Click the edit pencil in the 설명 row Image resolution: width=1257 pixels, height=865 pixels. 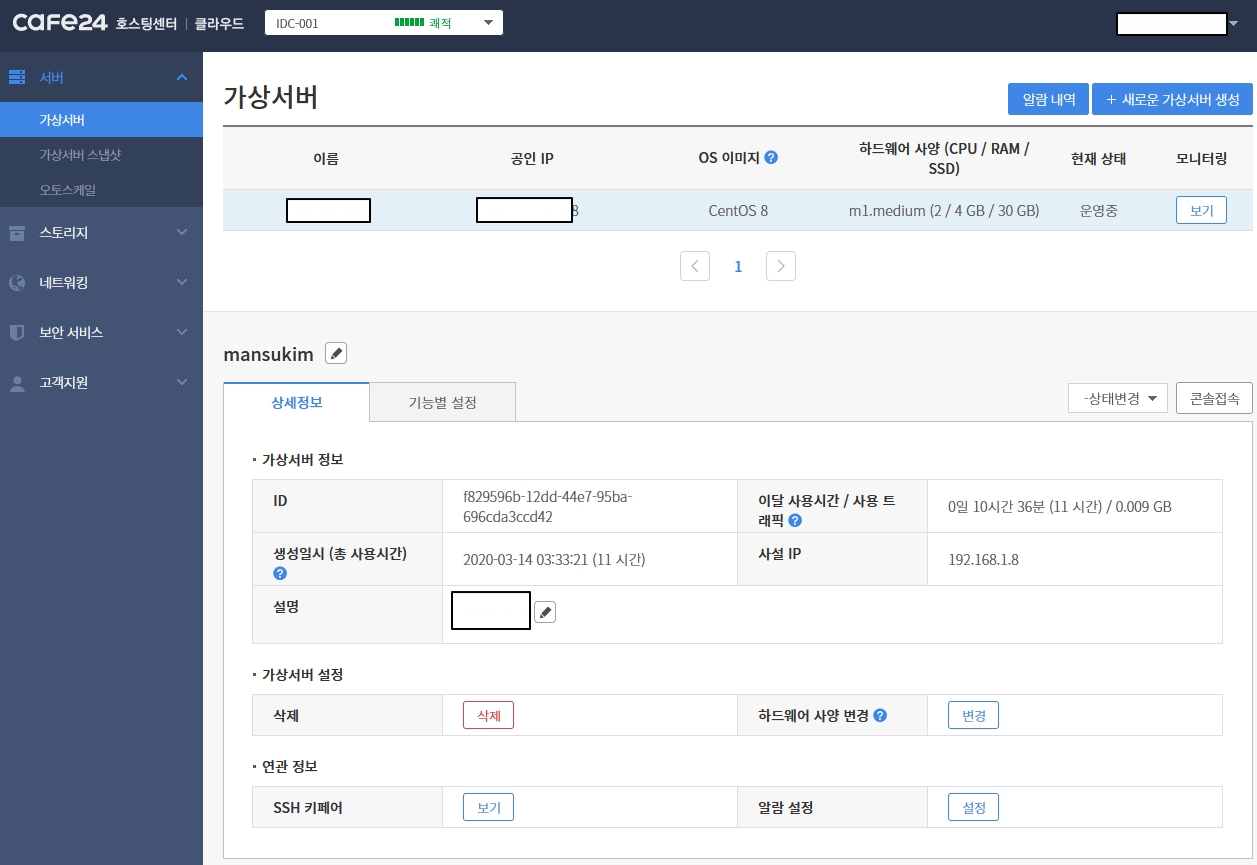tap(544, 612)
